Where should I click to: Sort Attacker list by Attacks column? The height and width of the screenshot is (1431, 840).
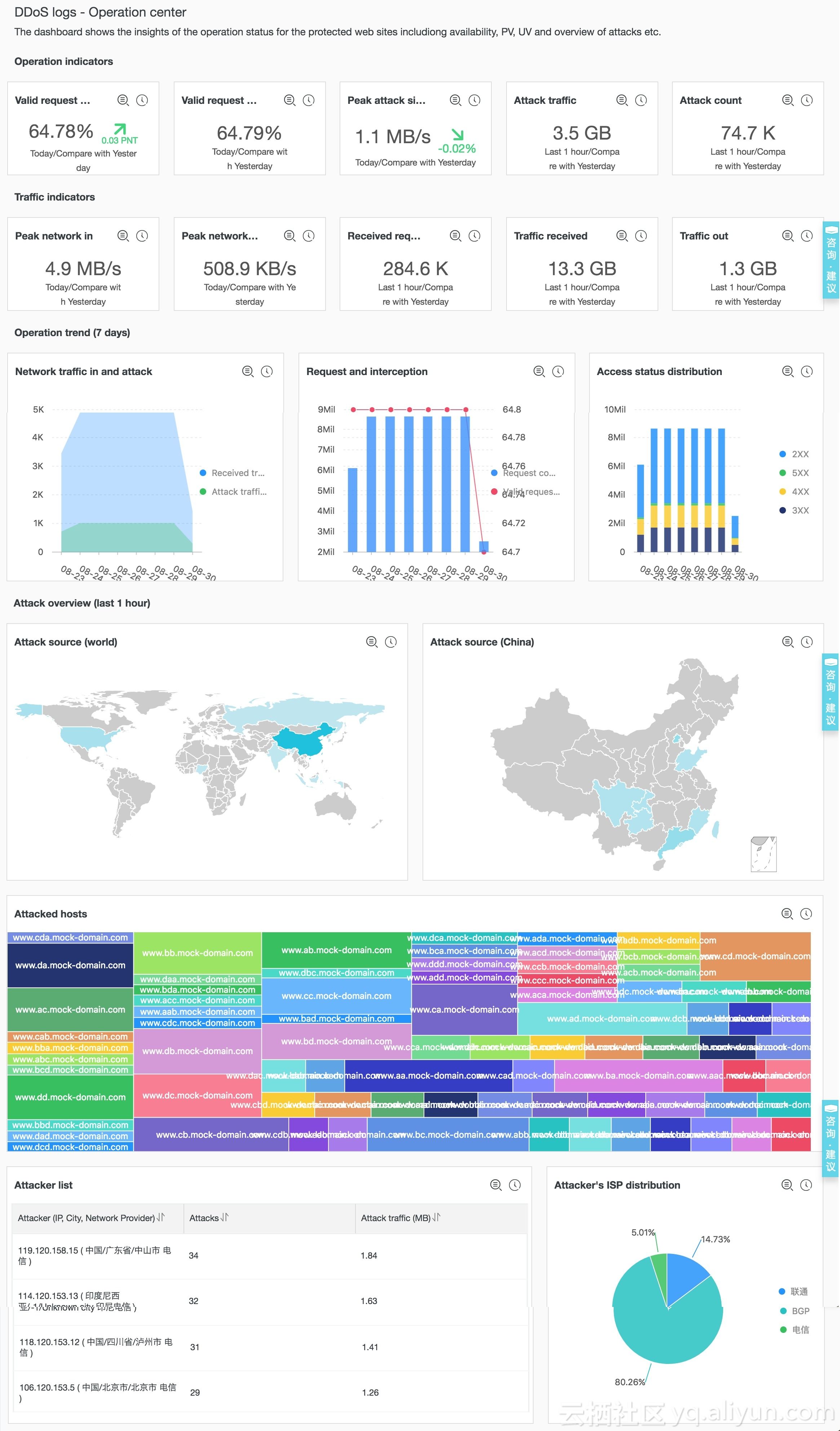225,1218
